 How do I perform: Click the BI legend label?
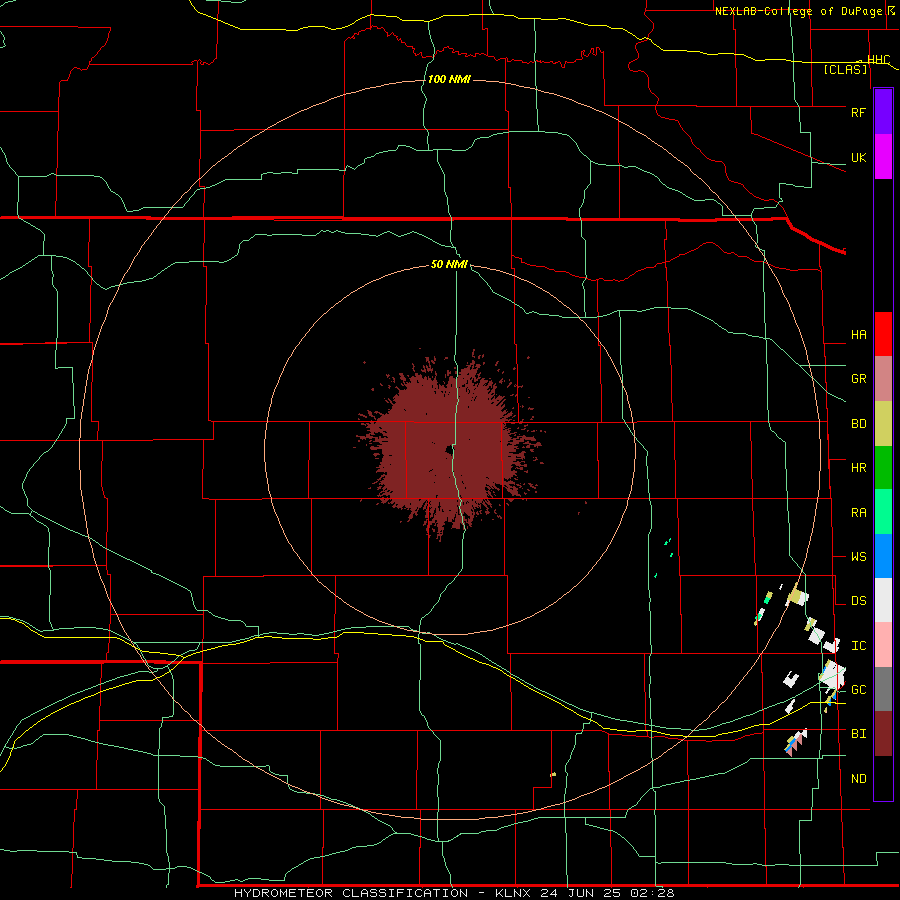pos(858,734)
